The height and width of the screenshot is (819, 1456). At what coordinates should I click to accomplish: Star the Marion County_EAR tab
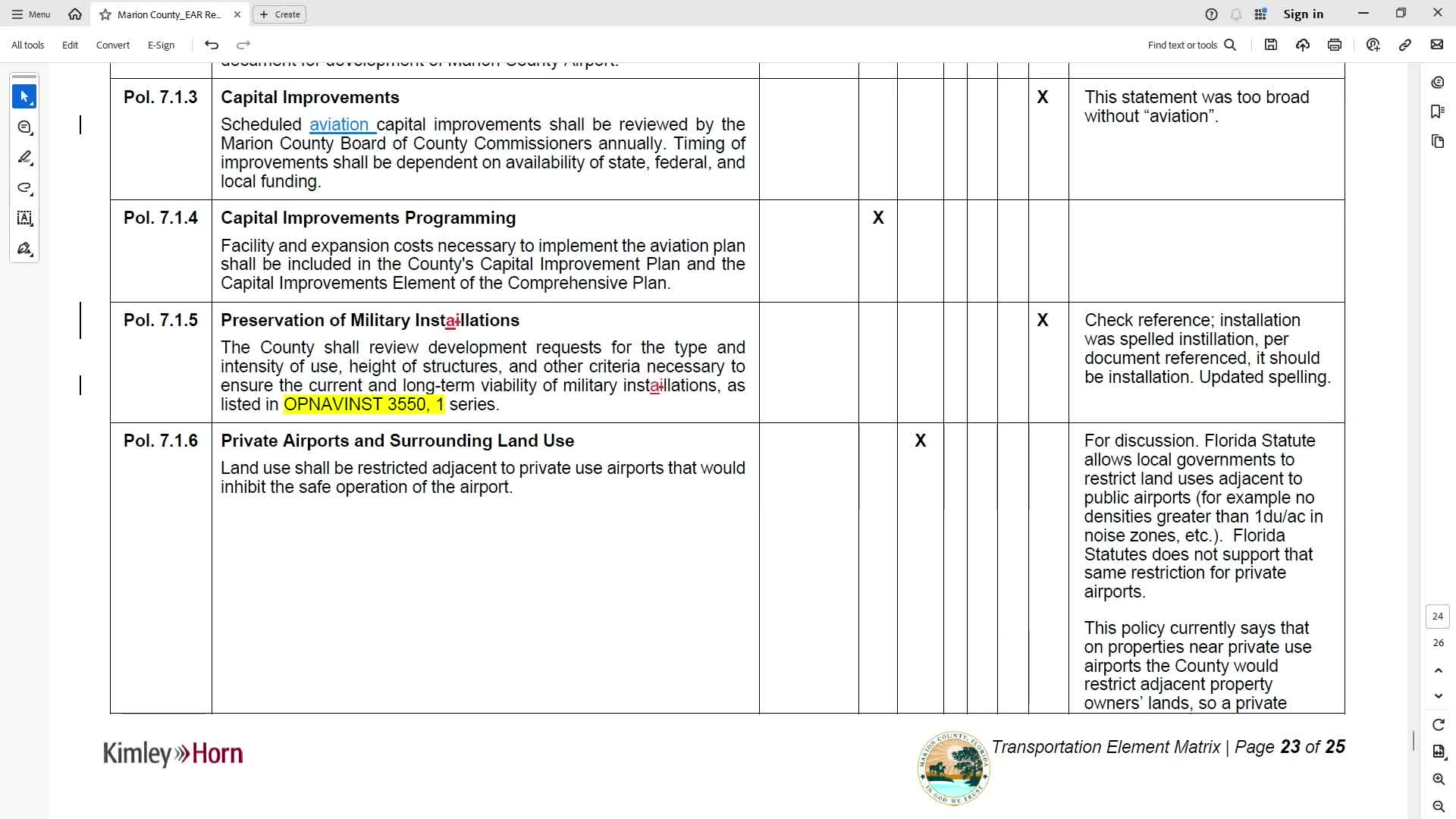pos(105,14)
